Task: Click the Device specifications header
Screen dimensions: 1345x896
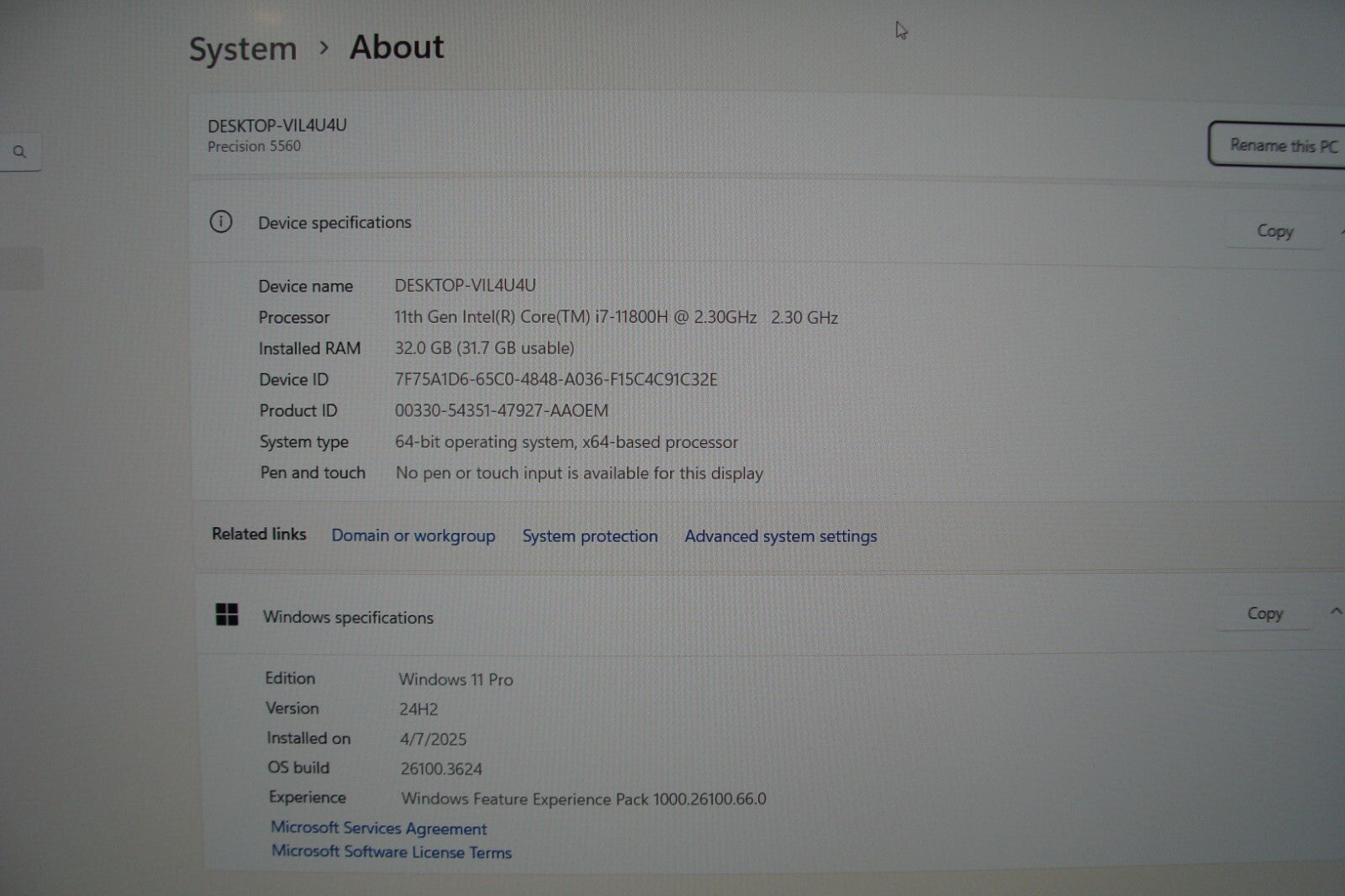Action: (x=335, y=223)
